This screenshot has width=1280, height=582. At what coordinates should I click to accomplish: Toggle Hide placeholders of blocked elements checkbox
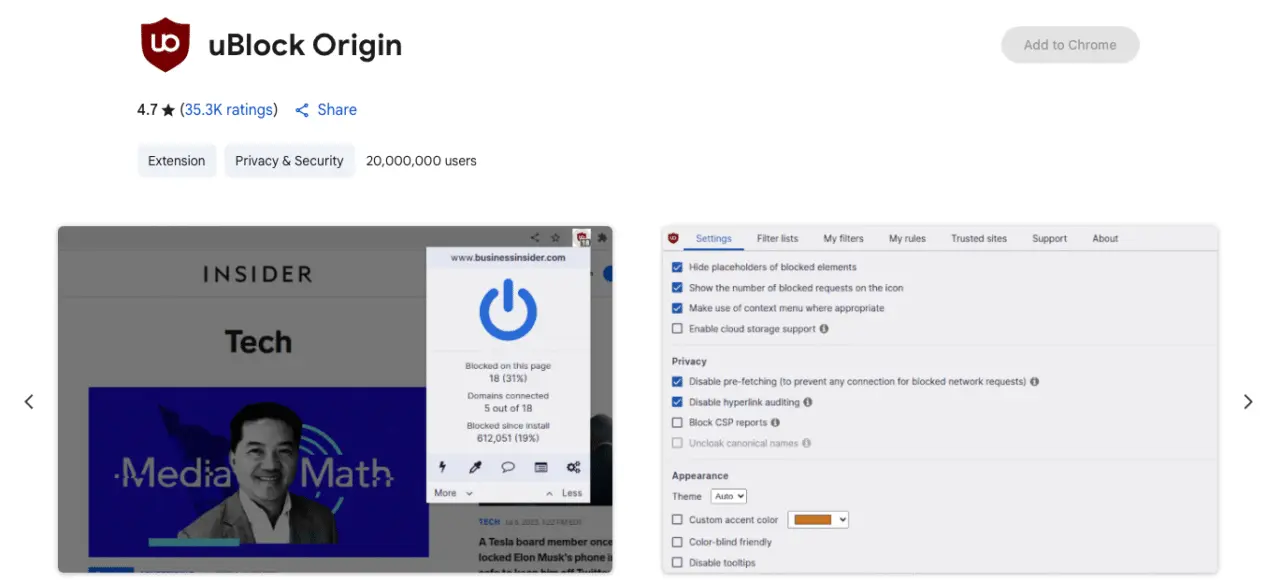coord(677,267)
